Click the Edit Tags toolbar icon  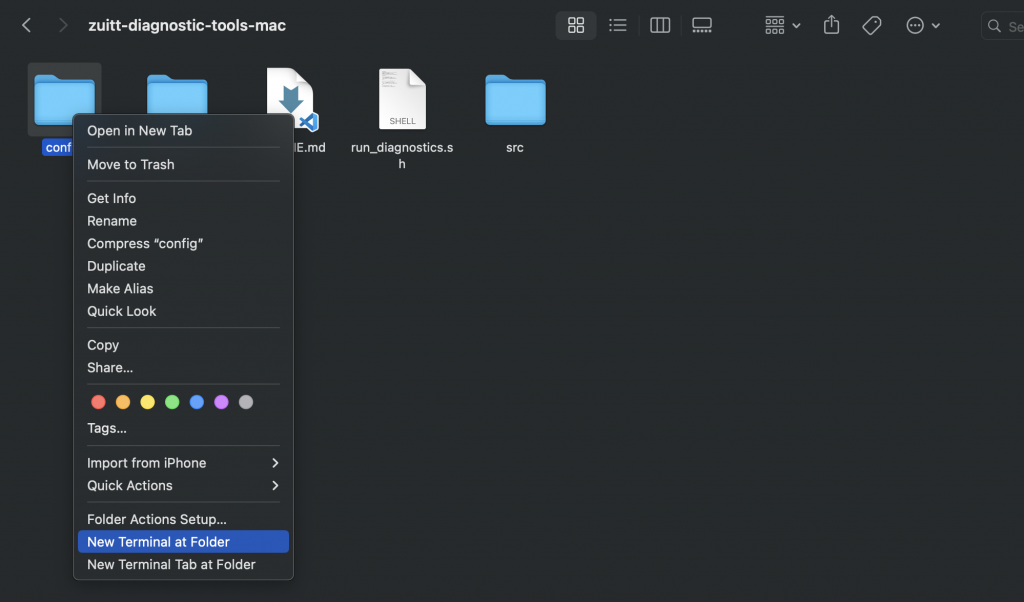pos(872,26)
